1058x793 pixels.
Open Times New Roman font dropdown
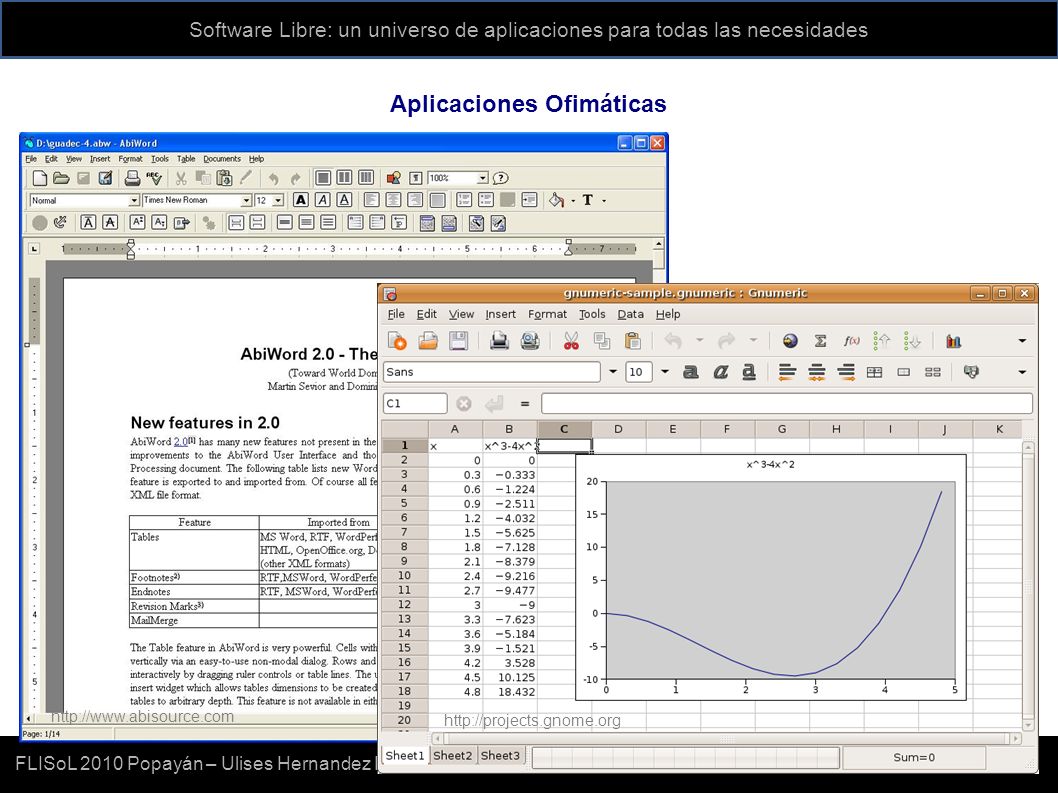pos(246,200)
